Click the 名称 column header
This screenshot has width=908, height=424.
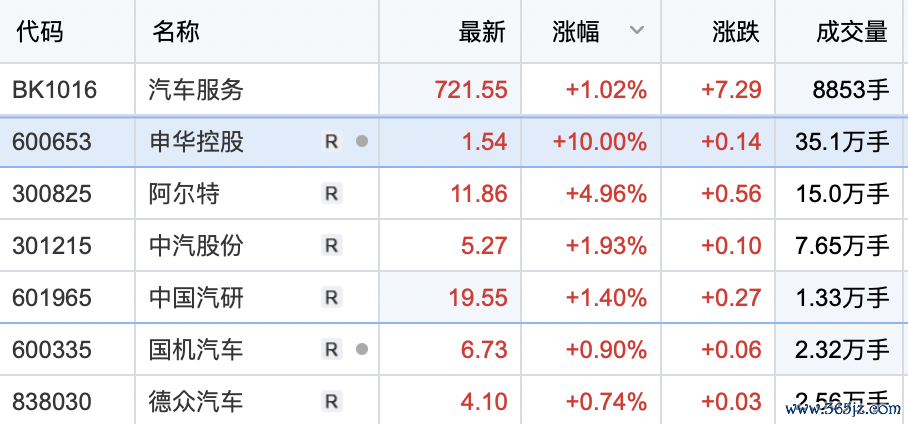tap(176, 32)
